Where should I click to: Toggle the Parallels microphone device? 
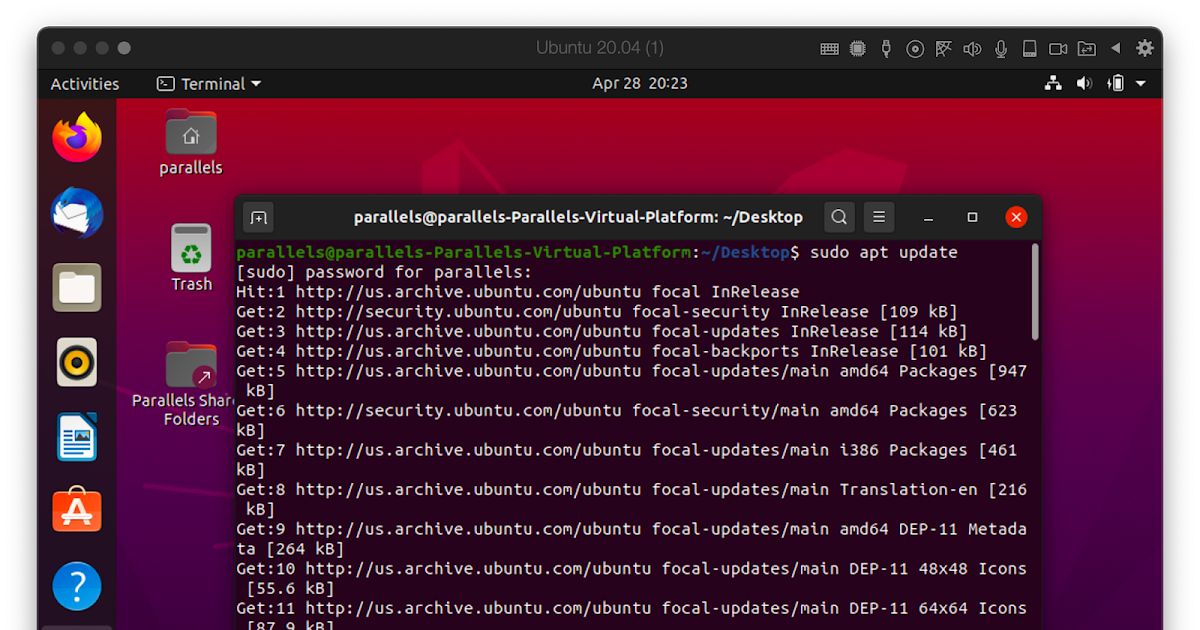pyautogui.click(x=1001, y=47)
